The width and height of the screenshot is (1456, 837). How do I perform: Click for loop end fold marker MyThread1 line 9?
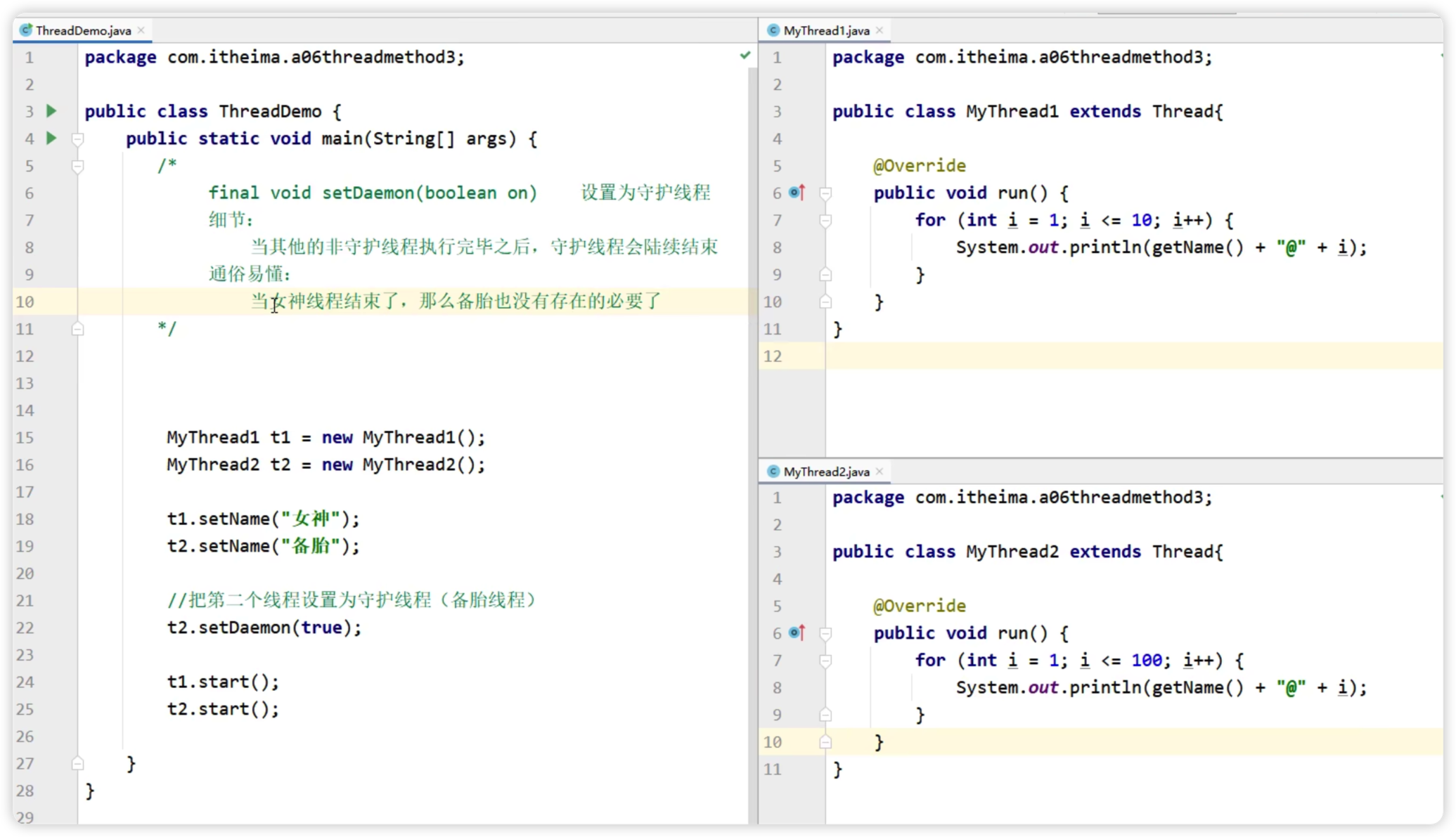(826, 275)
